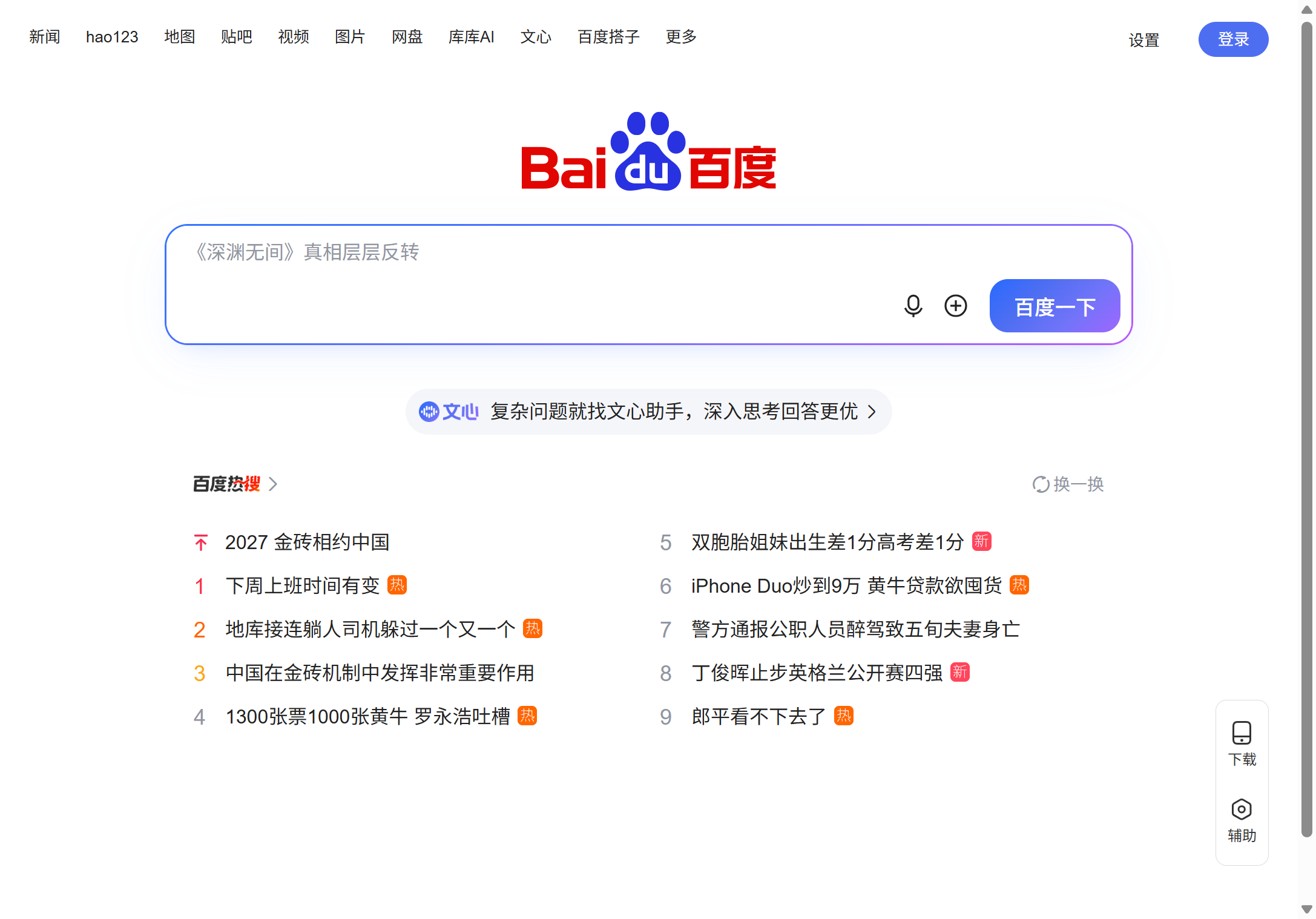The width and height of the screenshot is (1316, 919).
Task: Open the 设置 settings menu
Action: coord(1143,40)
